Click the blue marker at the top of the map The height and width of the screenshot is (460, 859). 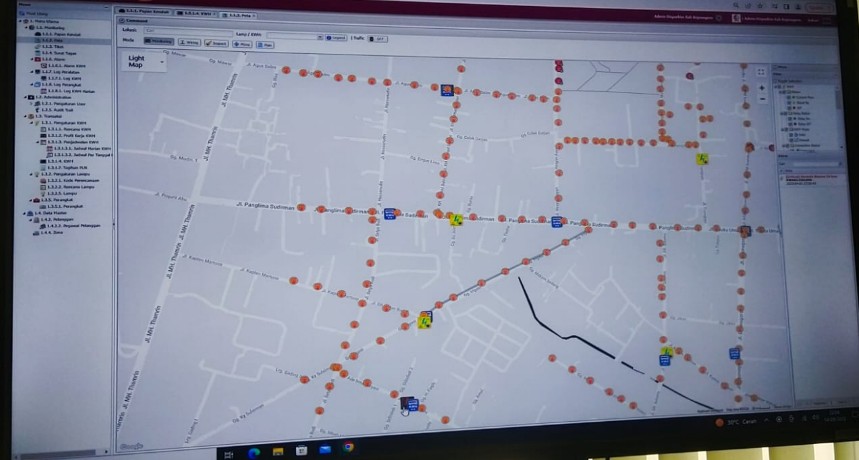tap(446, 90)
